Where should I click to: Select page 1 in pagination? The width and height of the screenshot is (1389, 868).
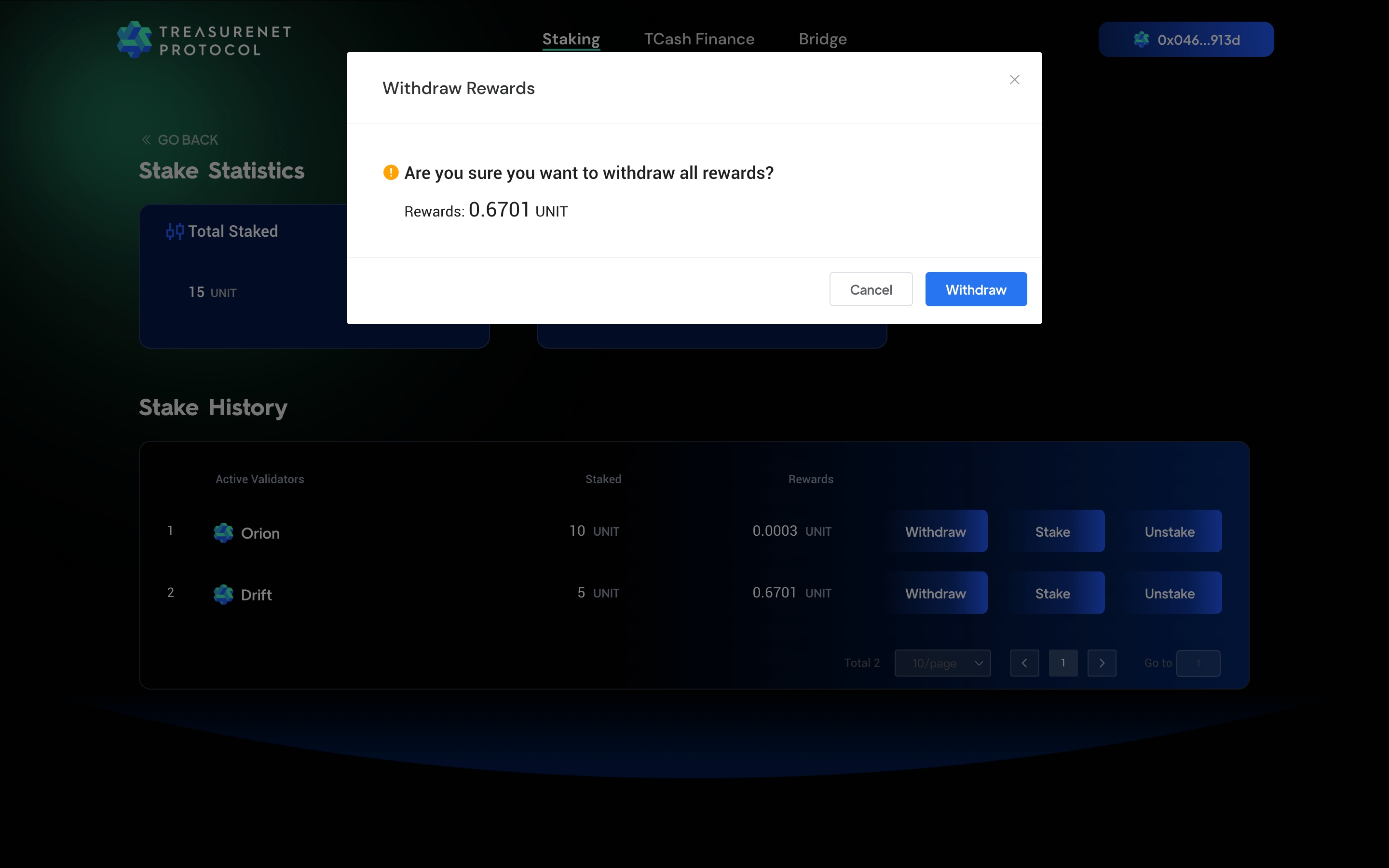pyautogui.click(x=1063, y=663)
